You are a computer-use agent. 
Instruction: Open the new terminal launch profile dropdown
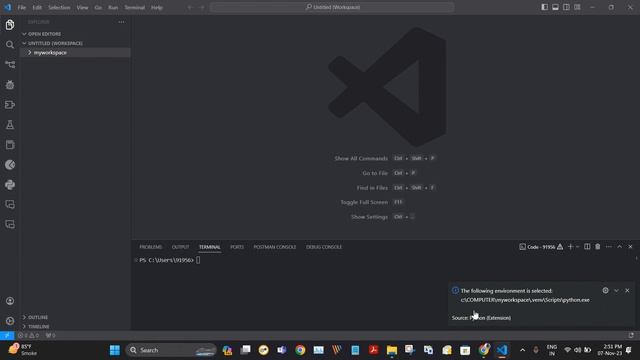coord(578,247)
